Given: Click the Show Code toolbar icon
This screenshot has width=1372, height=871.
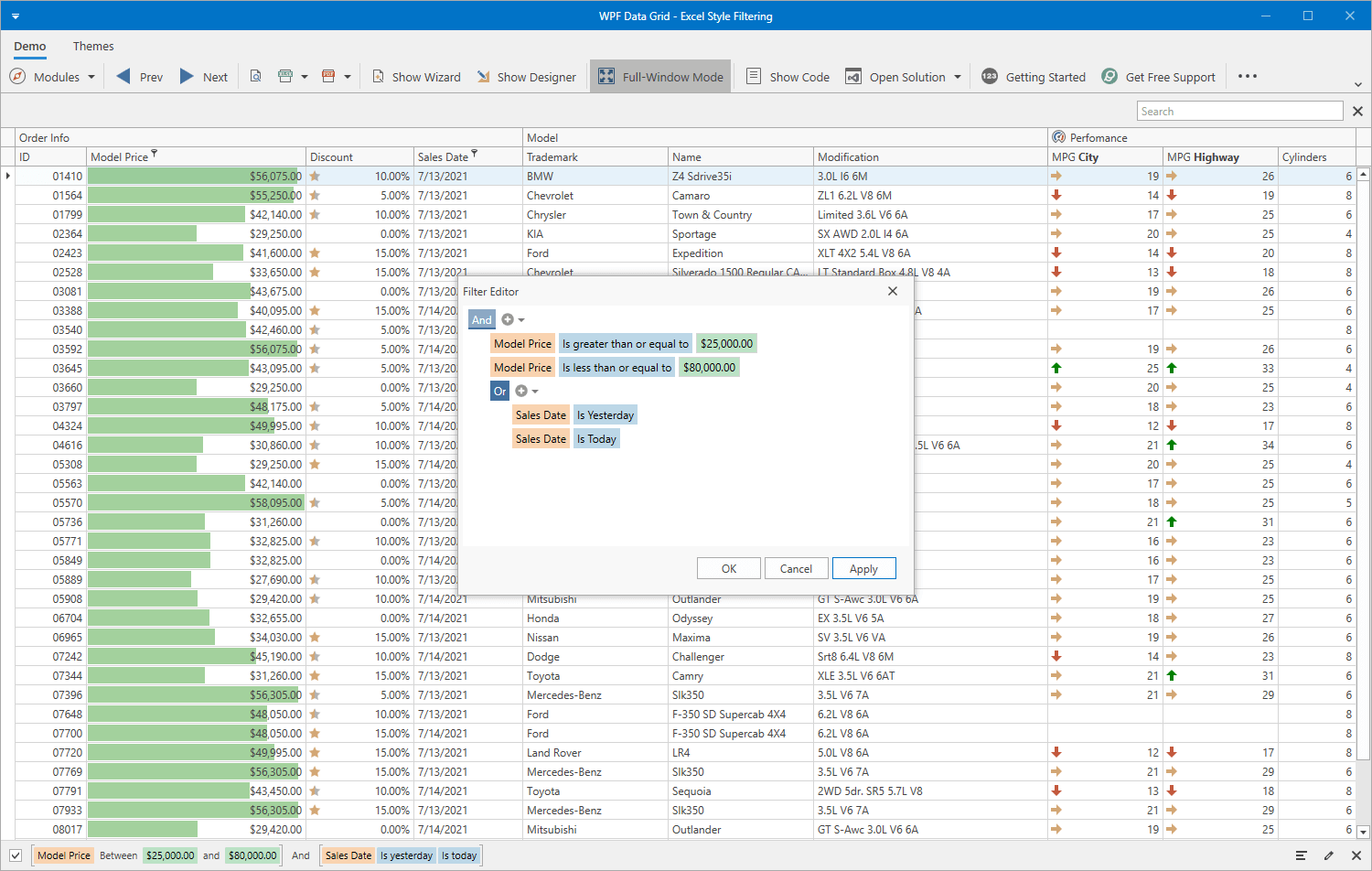Looking at the screenshot, I should (754, 77).
